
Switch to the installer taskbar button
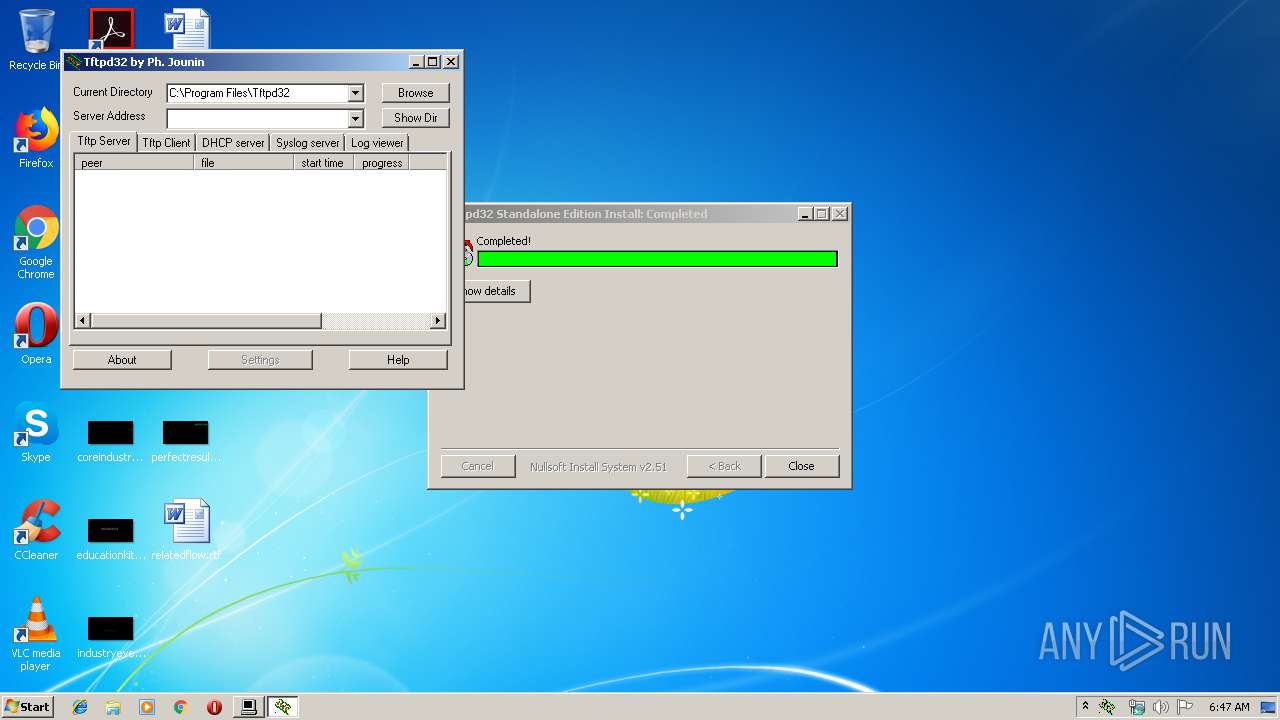click(x=248, y=707)
